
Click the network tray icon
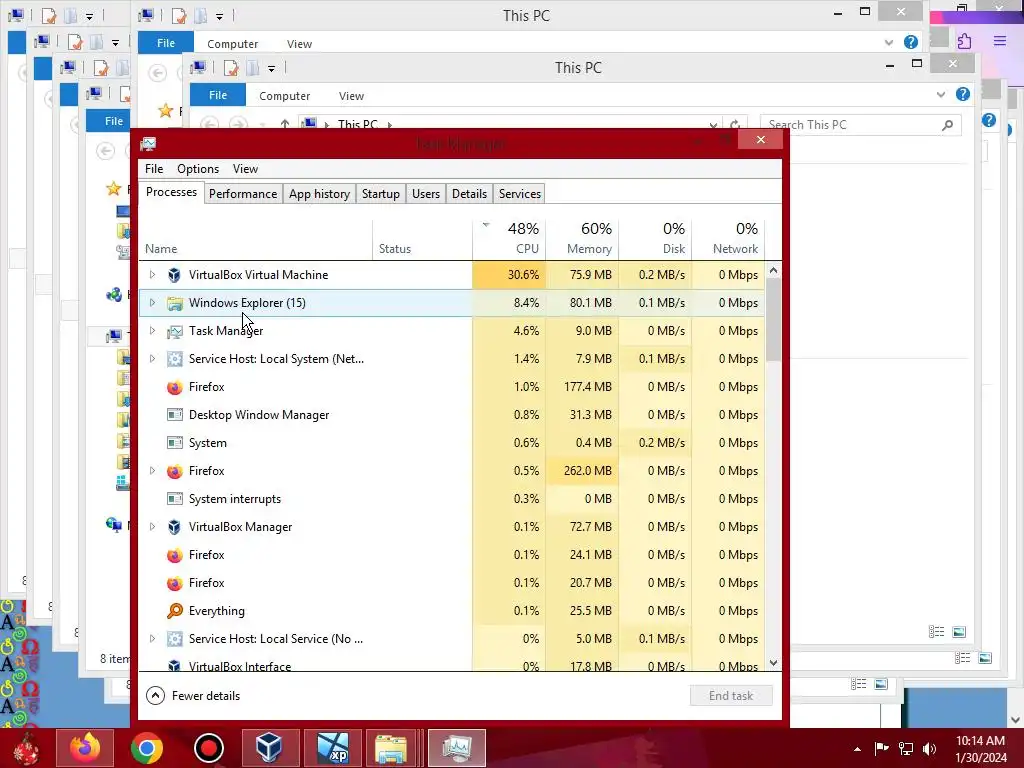click(906, 748)
